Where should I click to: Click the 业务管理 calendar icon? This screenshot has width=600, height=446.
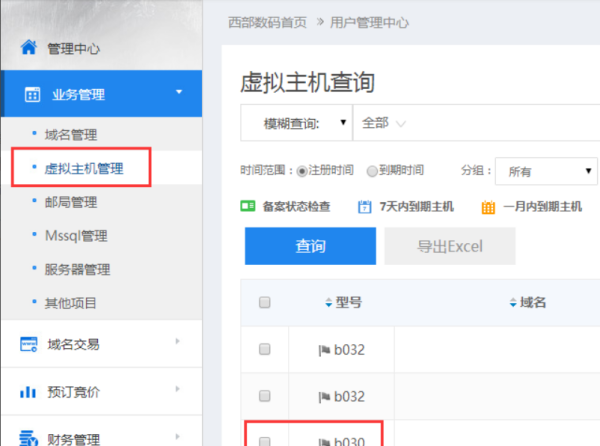(32, 94)
